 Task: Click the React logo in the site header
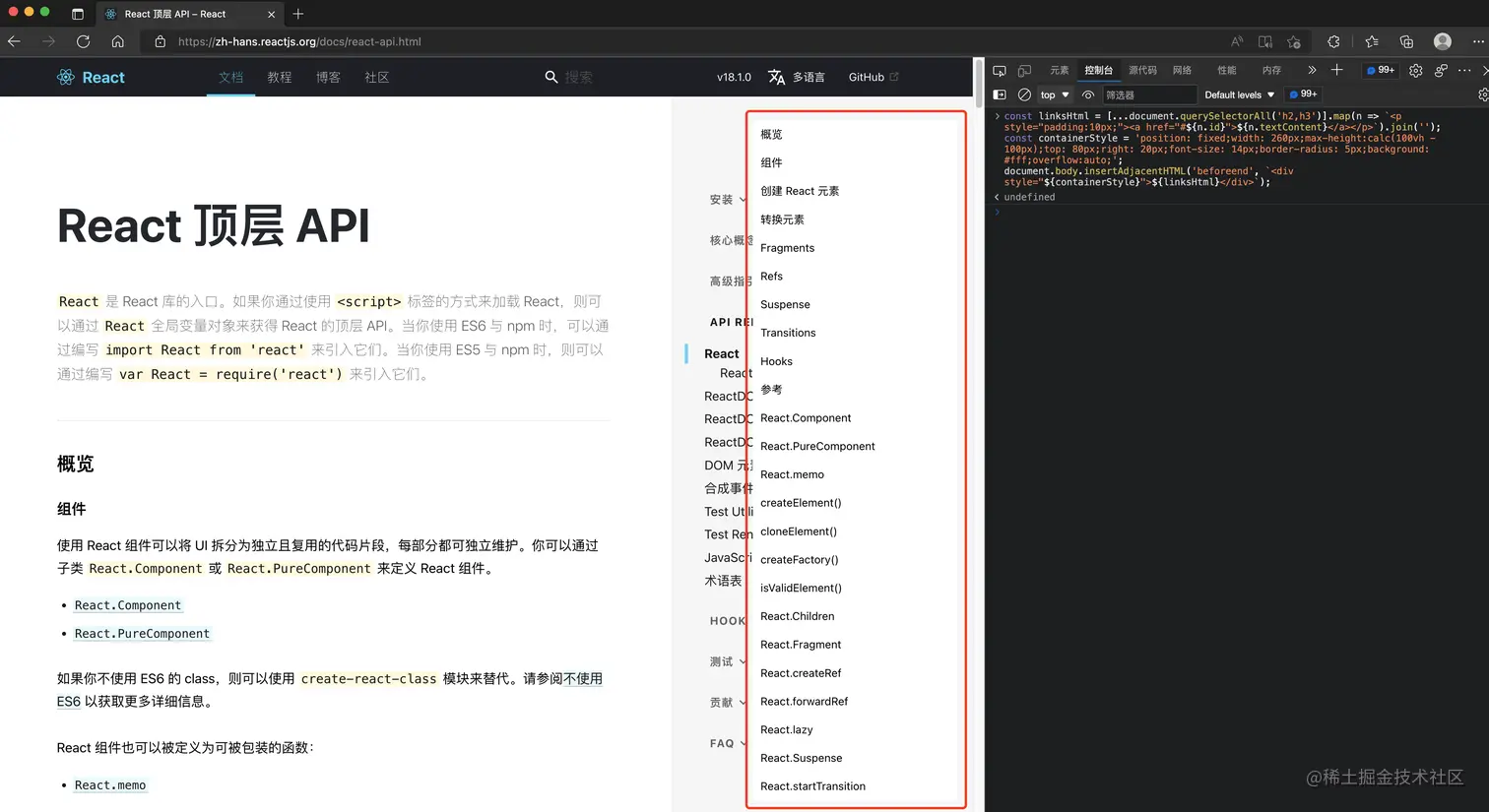(x=91, y=77)
